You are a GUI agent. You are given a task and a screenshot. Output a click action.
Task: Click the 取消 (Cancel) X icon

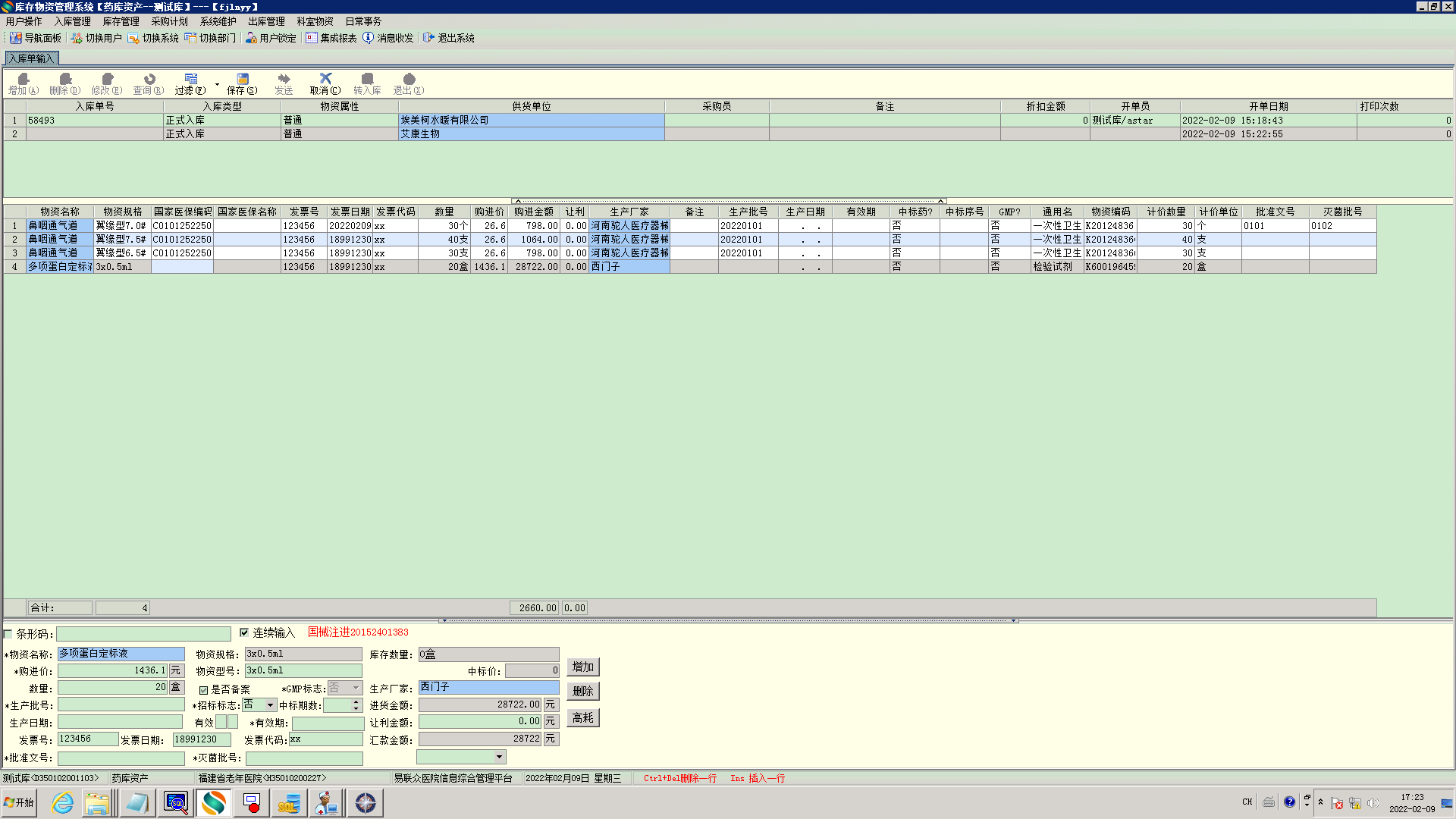[325, 79]
